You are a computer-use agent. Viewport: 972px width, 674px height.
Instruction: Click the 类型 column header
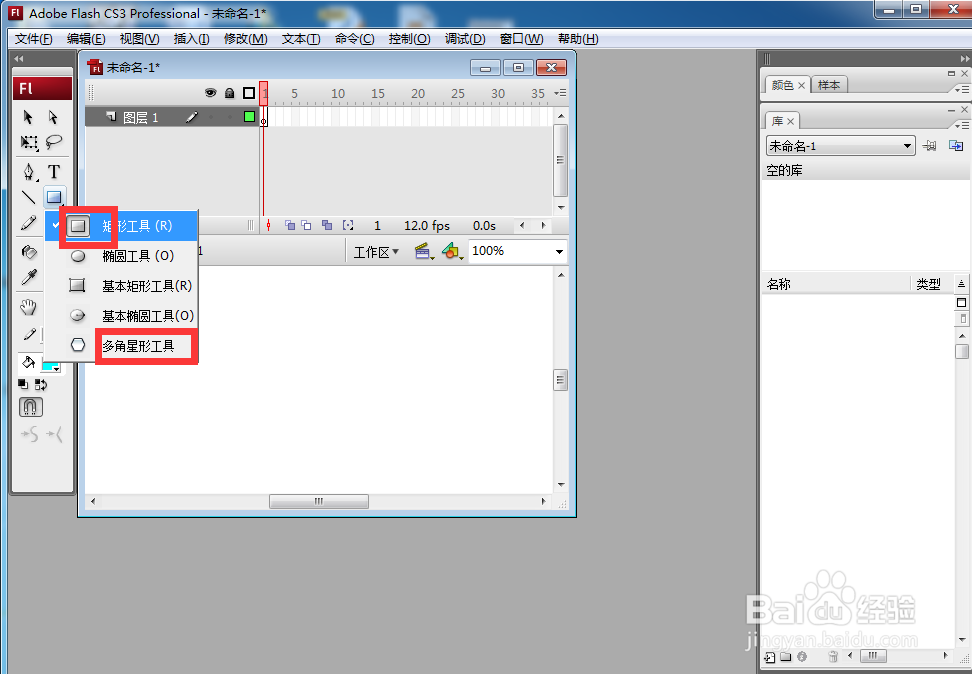coord(932,284)
